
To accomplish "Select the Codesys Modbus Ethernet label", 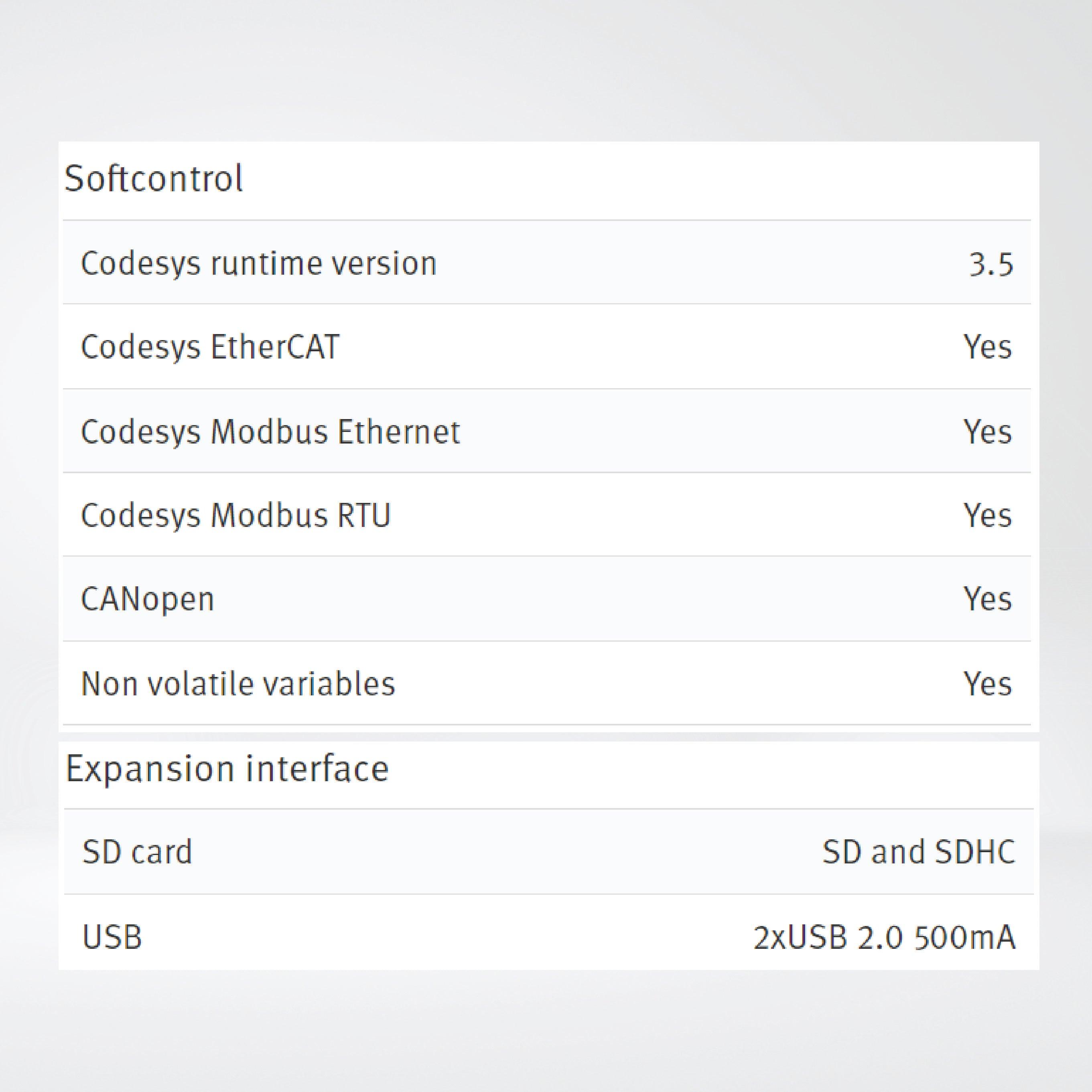I will (x=270, y=431).
